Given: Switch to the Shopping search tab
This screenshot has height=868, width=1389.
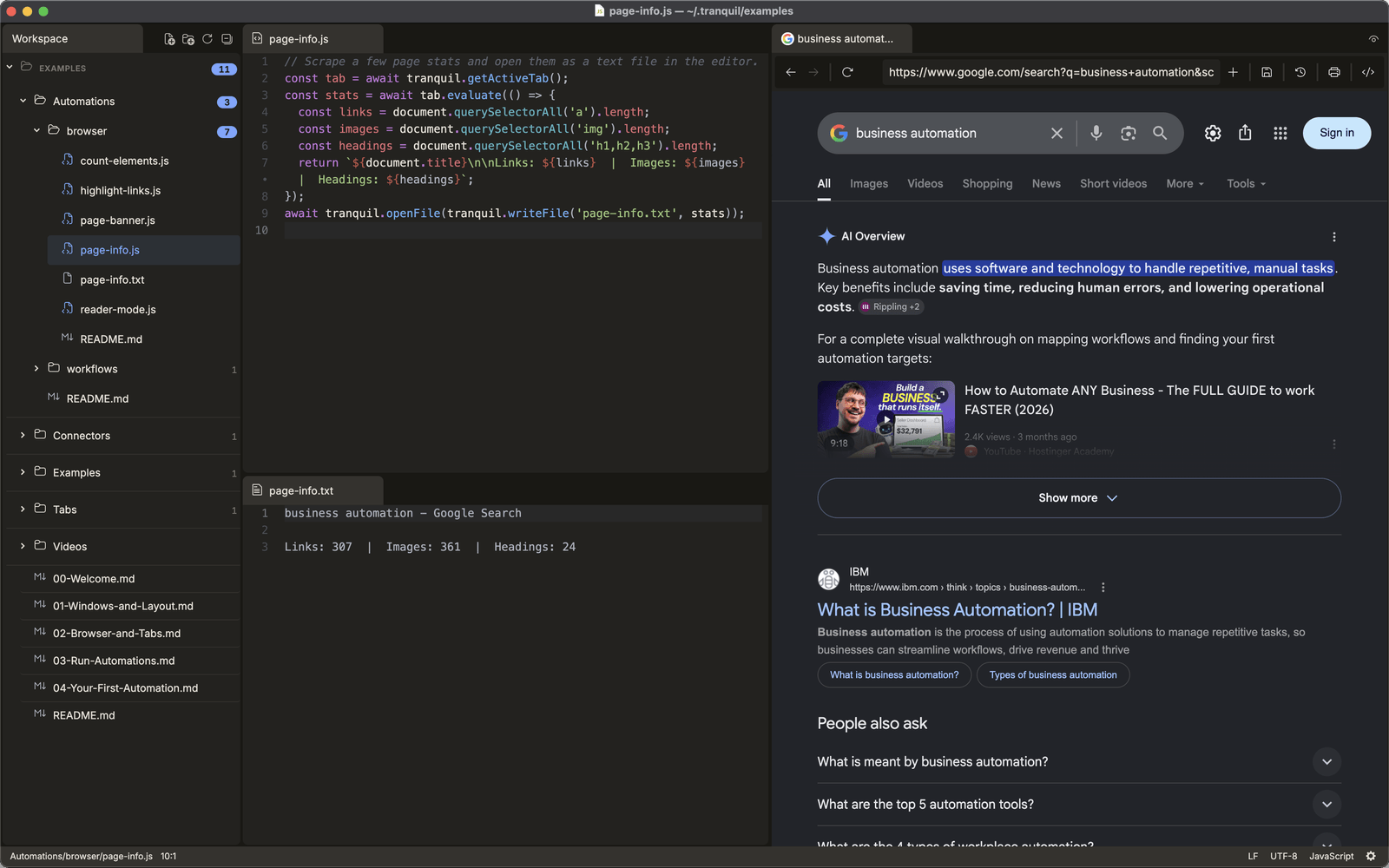Looking at the screenshot, I should pos(987,184).
